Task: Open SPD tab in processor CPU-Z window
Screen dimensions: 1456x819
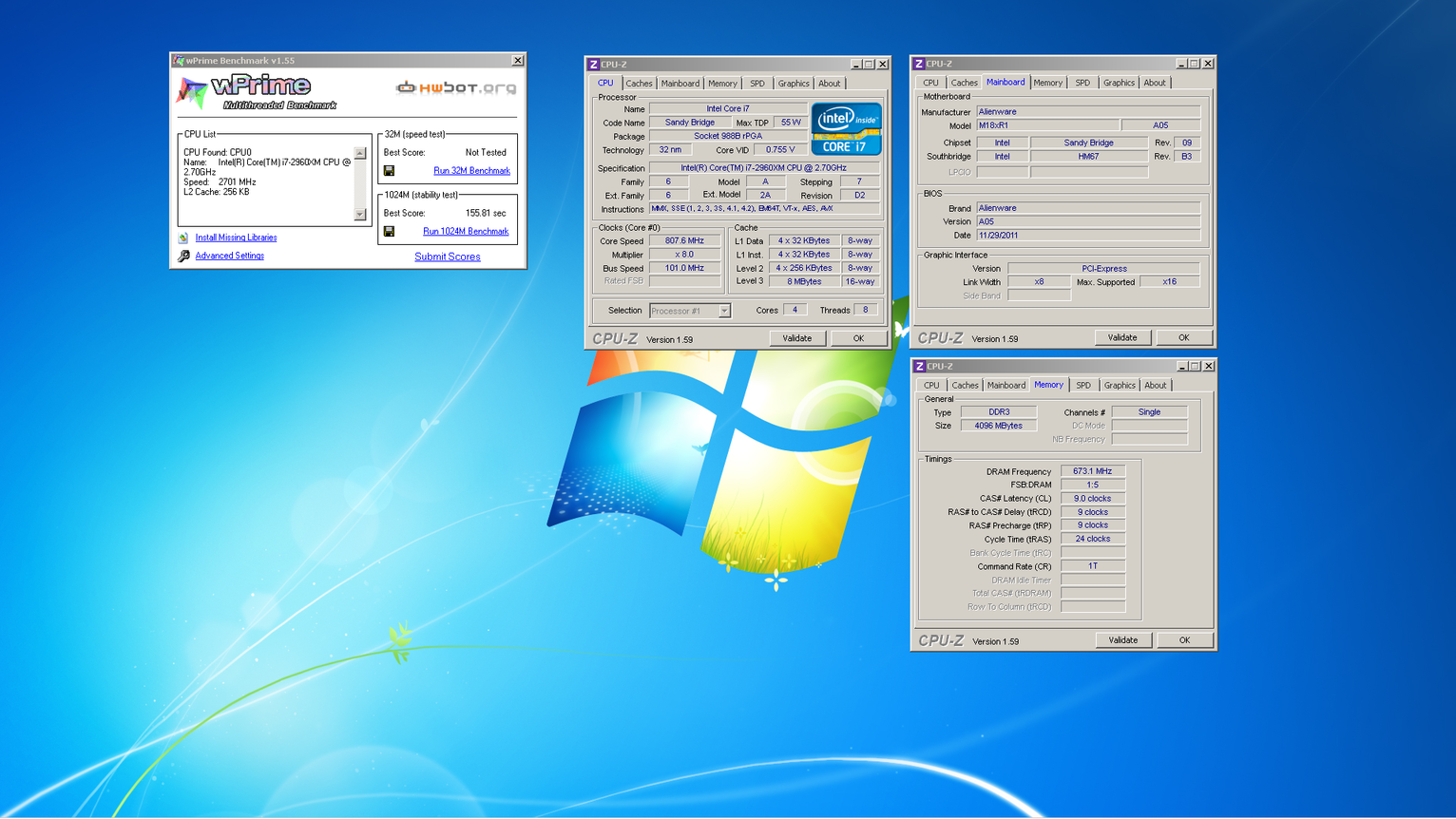Action: coord(757,84)
